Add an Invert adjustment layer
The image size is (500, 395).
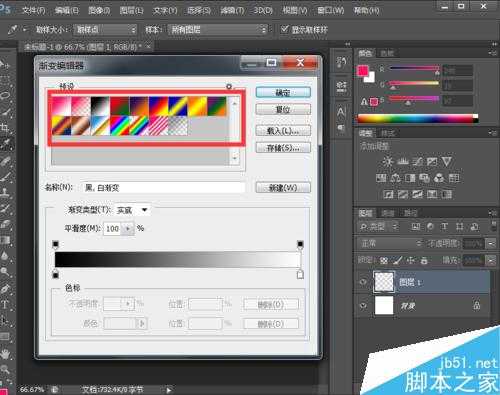pyautogui.click(x=388, y=194)
